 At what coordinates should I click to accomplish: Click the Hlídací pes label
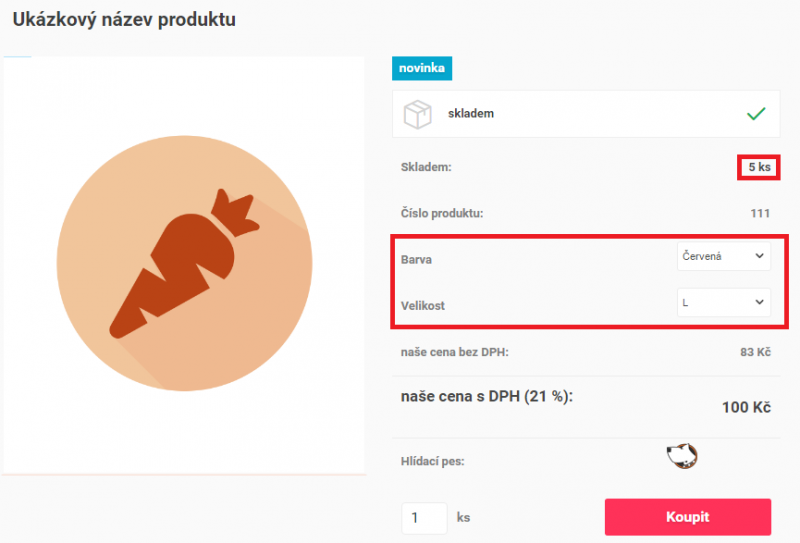(433, 461)
